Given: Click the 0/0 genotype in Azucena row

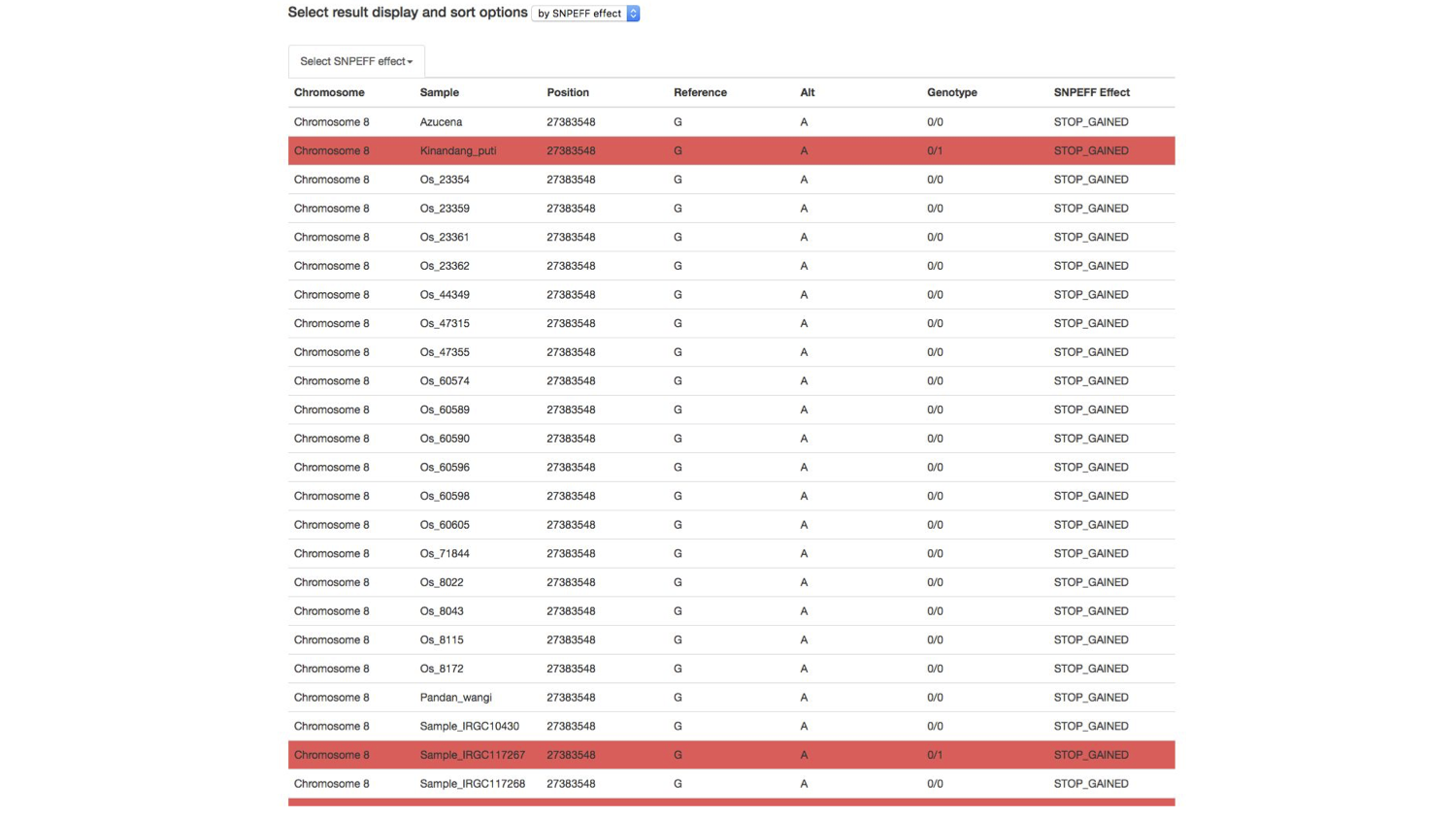Looking at the screenshot, I should [935, 122].
